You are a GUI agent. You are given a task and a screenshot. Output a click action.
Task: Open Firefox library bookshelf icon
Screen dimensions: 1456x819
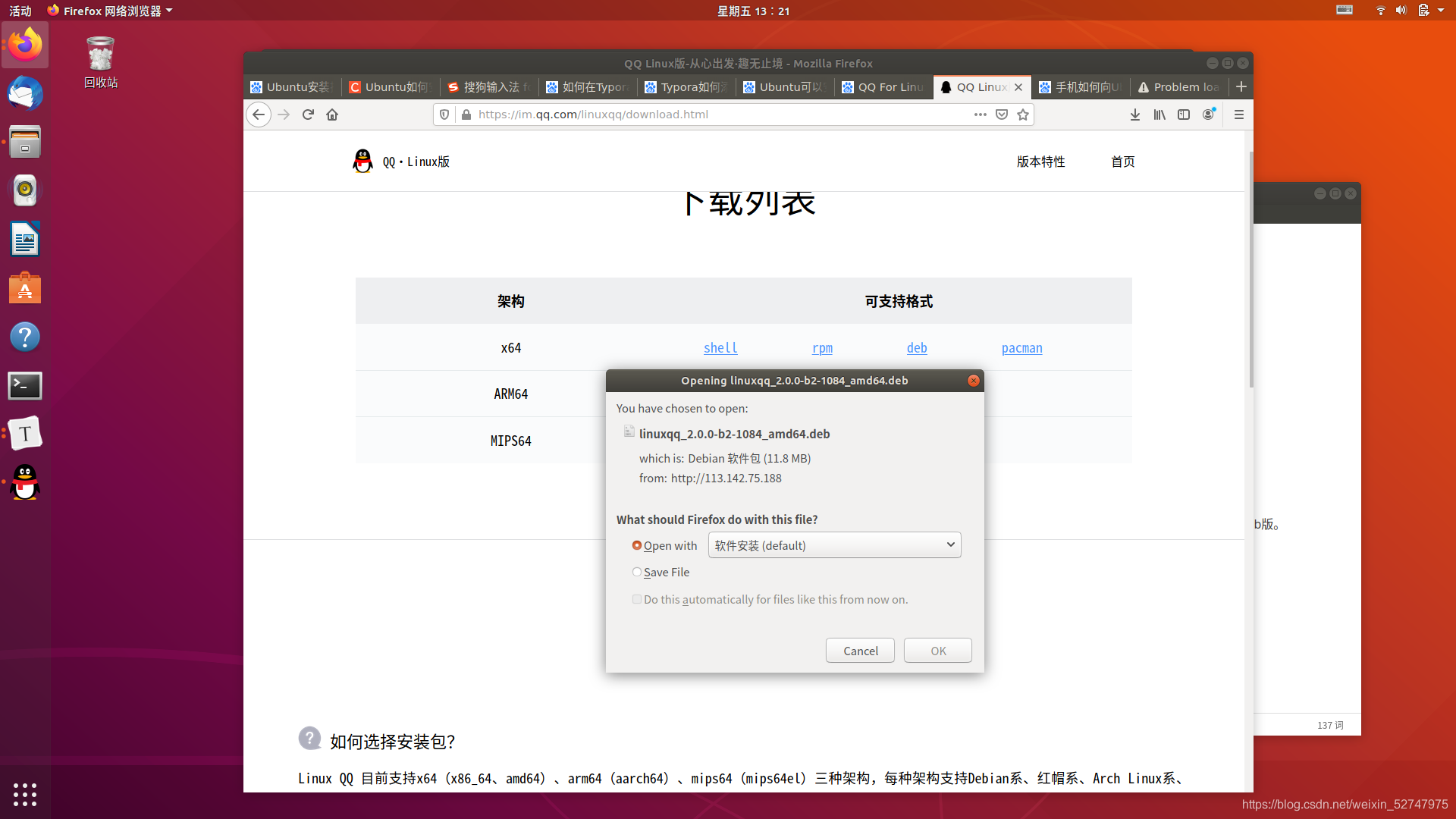pyautogui.click(x=1159, y=115)
